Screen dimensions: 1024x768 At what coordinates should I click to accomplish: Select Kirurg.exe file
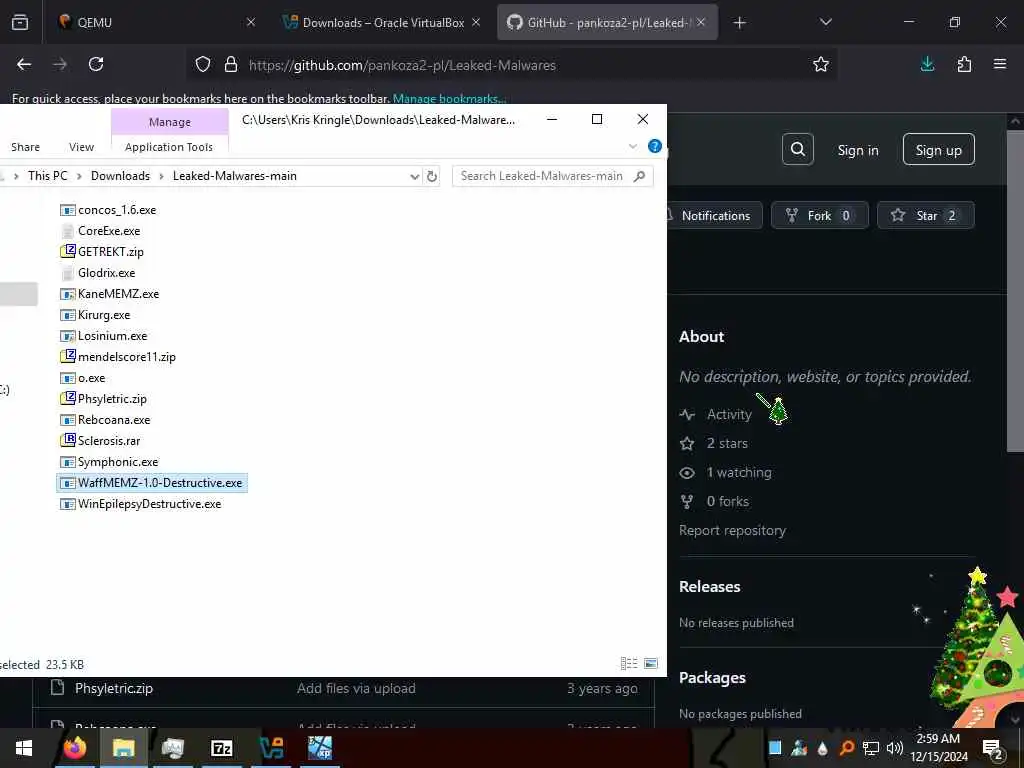pos(95,315)
